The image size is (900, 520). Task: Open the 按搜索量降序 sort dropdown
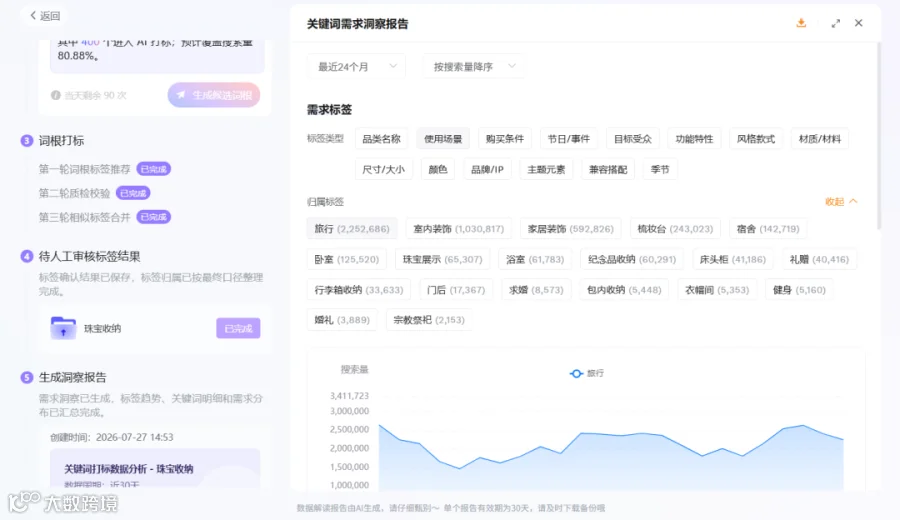click(x=473, y=67)
